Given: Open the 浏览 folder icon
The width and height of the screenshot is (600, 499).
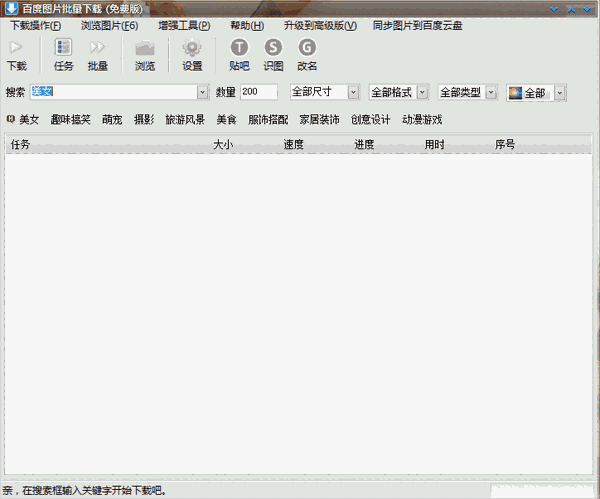Looking at the screenshot, I should [x=145, y=48].
